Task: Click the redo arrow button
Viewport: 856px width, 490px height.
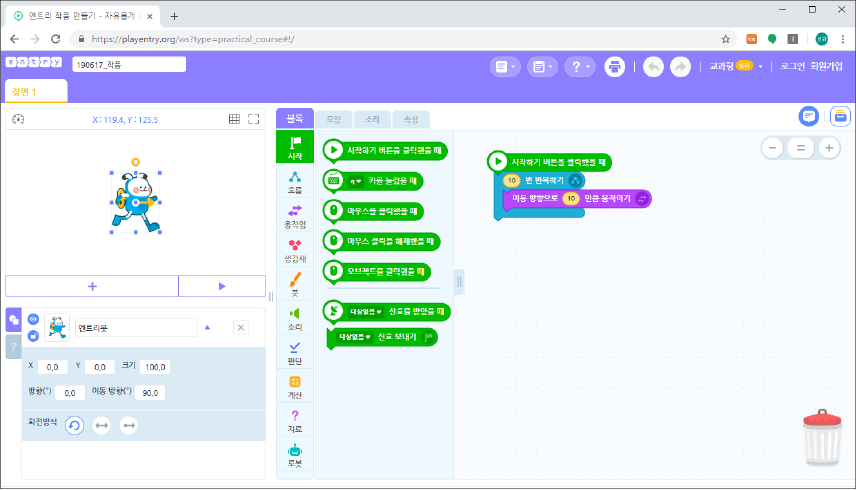Action: click(x=680, y=66)
